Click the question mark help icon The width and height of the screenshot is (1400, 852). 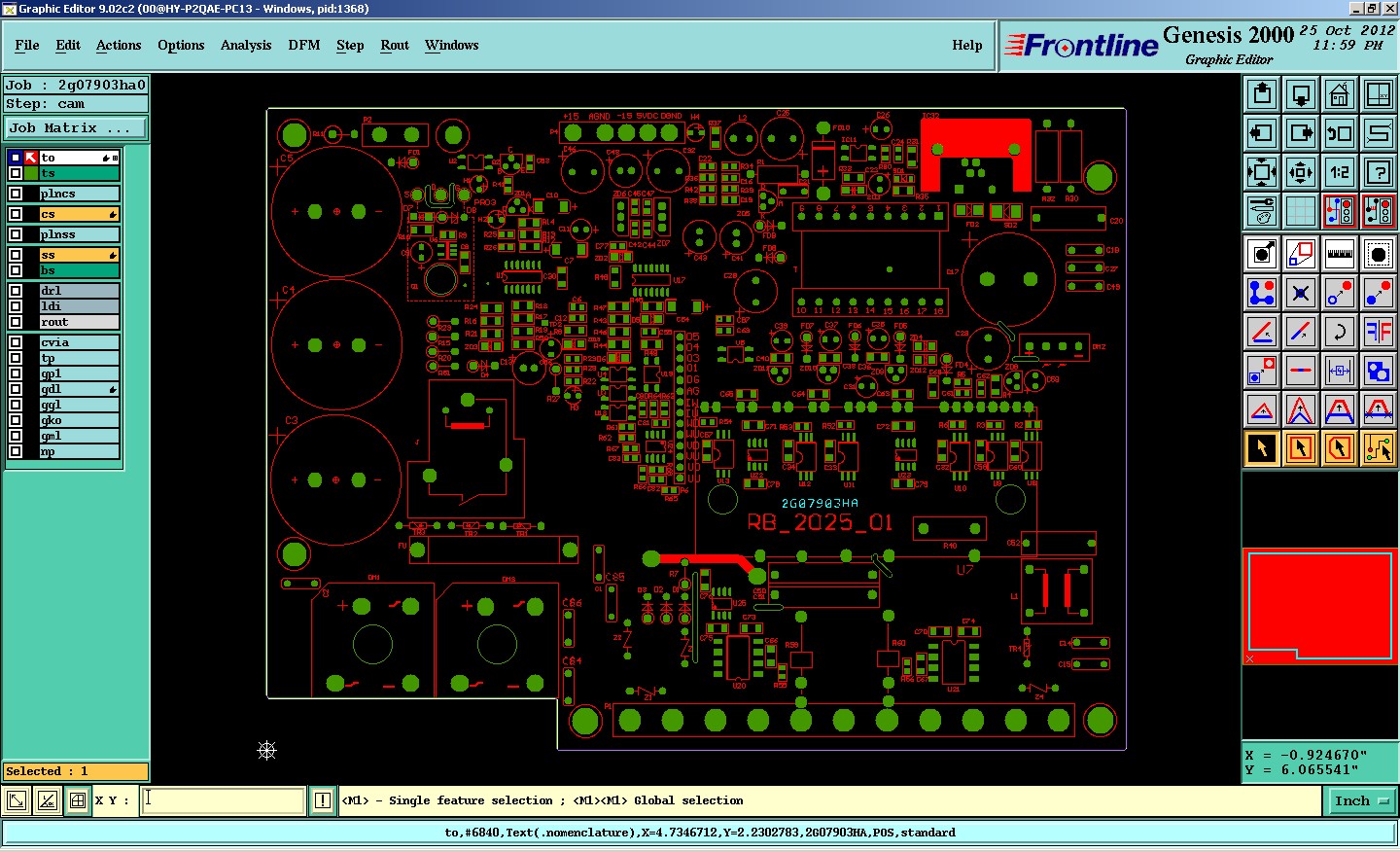[1379, 172]
